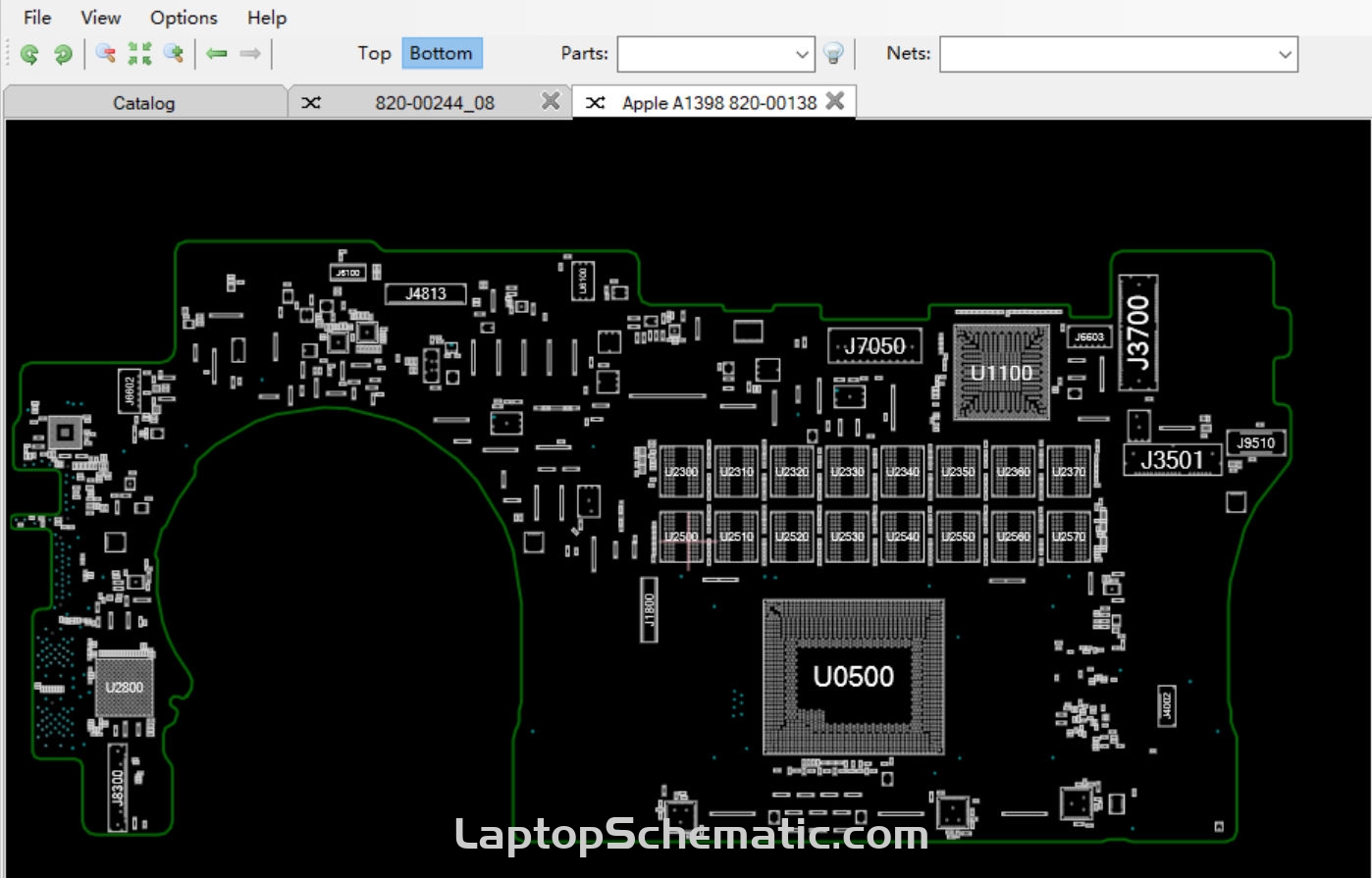Select component J4002
Viewport: 1372px width, 878px height.
tap(1167, 705)
